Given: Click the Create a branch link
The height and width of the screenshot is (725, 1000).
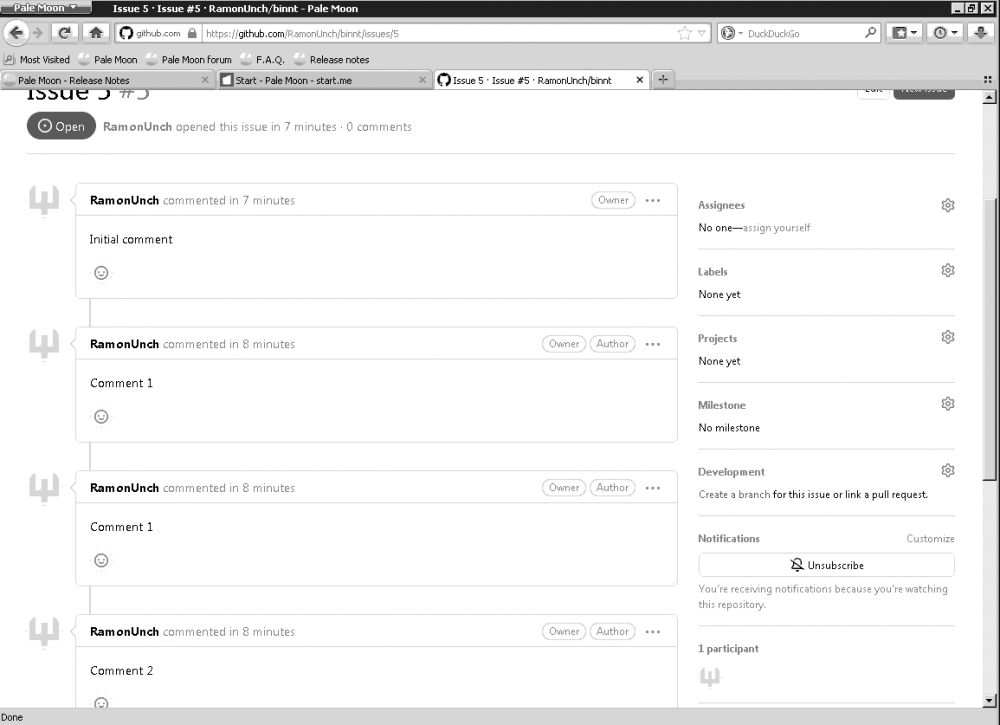Looking at the screenshot, I should pos(734,494).
